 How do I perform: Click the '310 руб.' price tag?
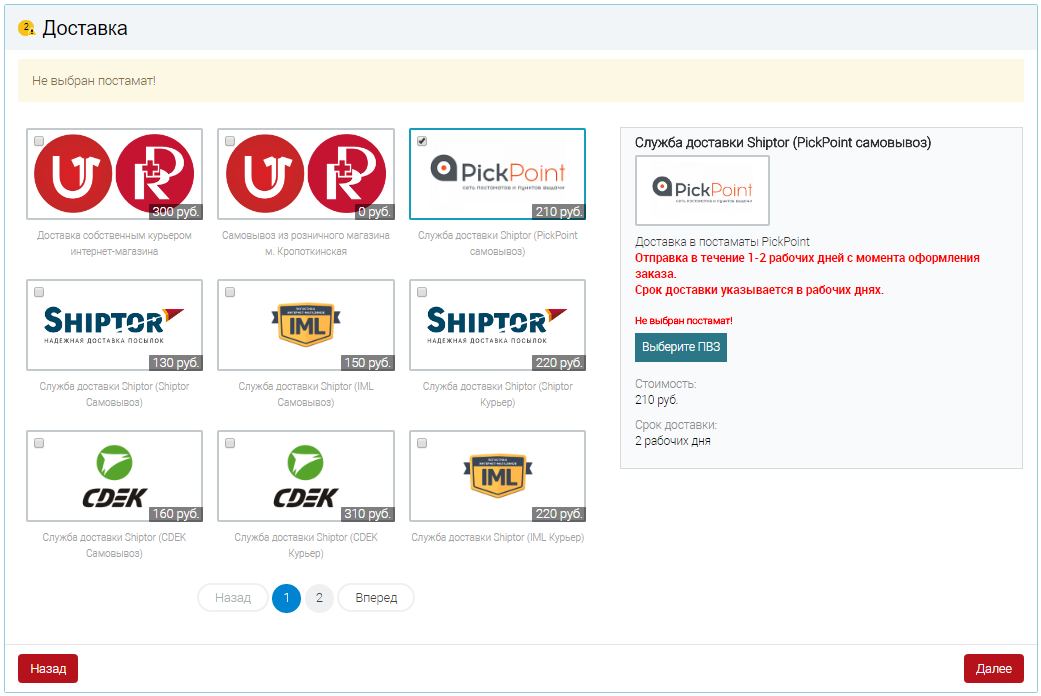[x=367, y=514]
